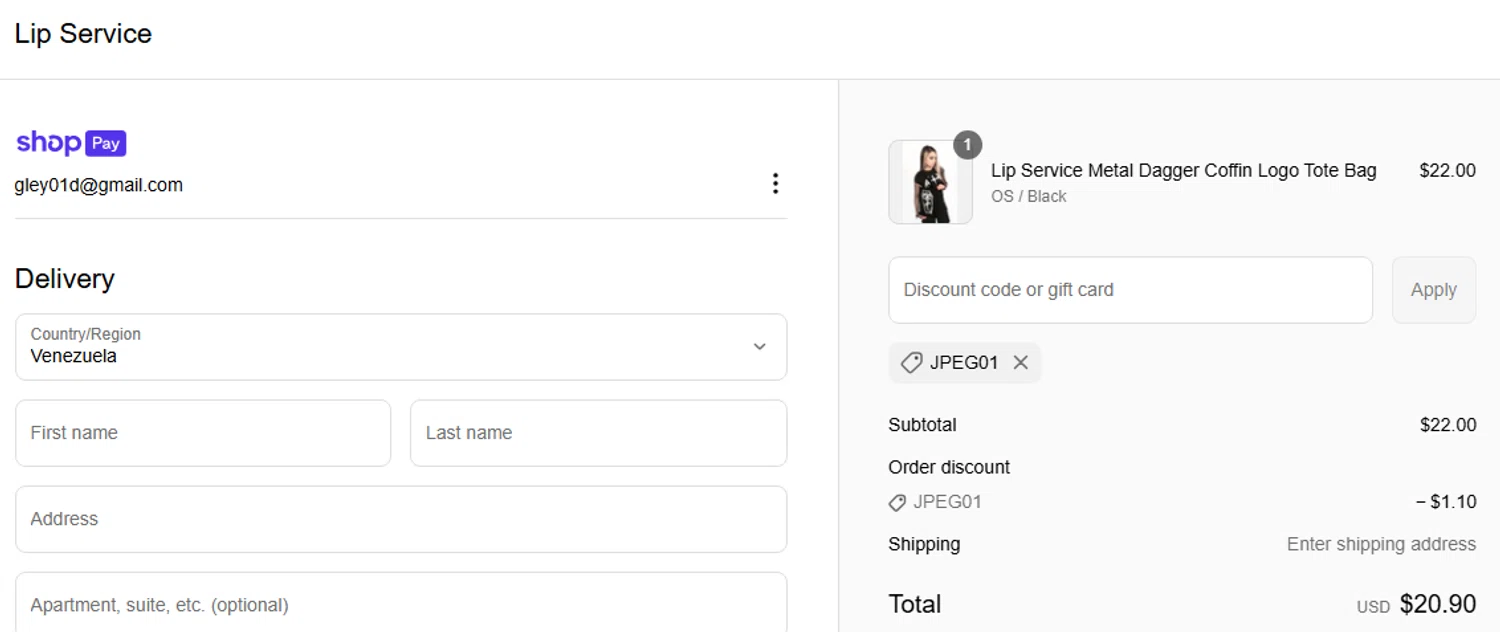The height and width of the screenshot is (632, 1500).
Task: Click the OS / Black variant text
Action: 1028,197
